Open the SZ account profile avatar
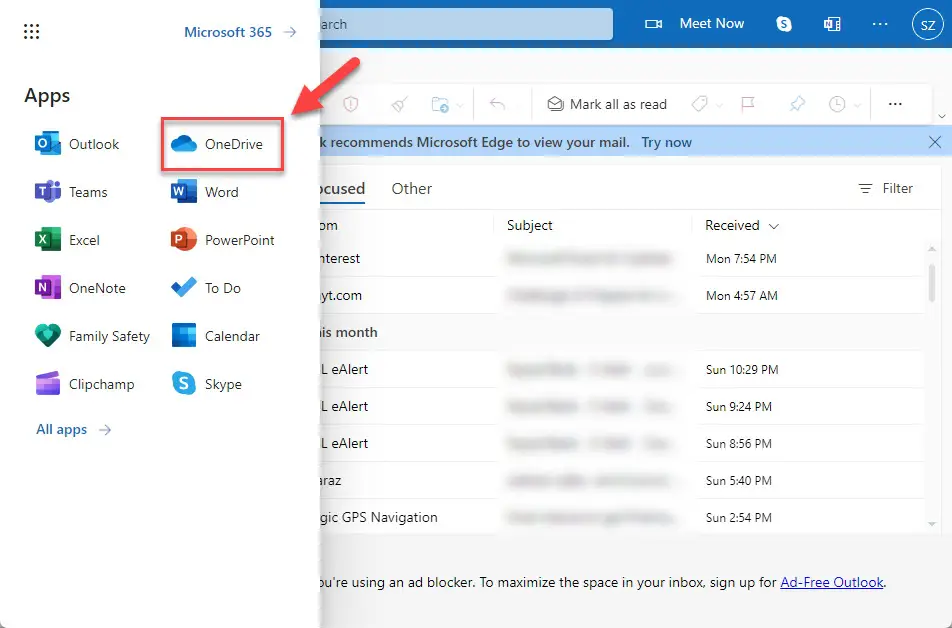952x628 pixels. pyautogui.click(x=928, y=24)
